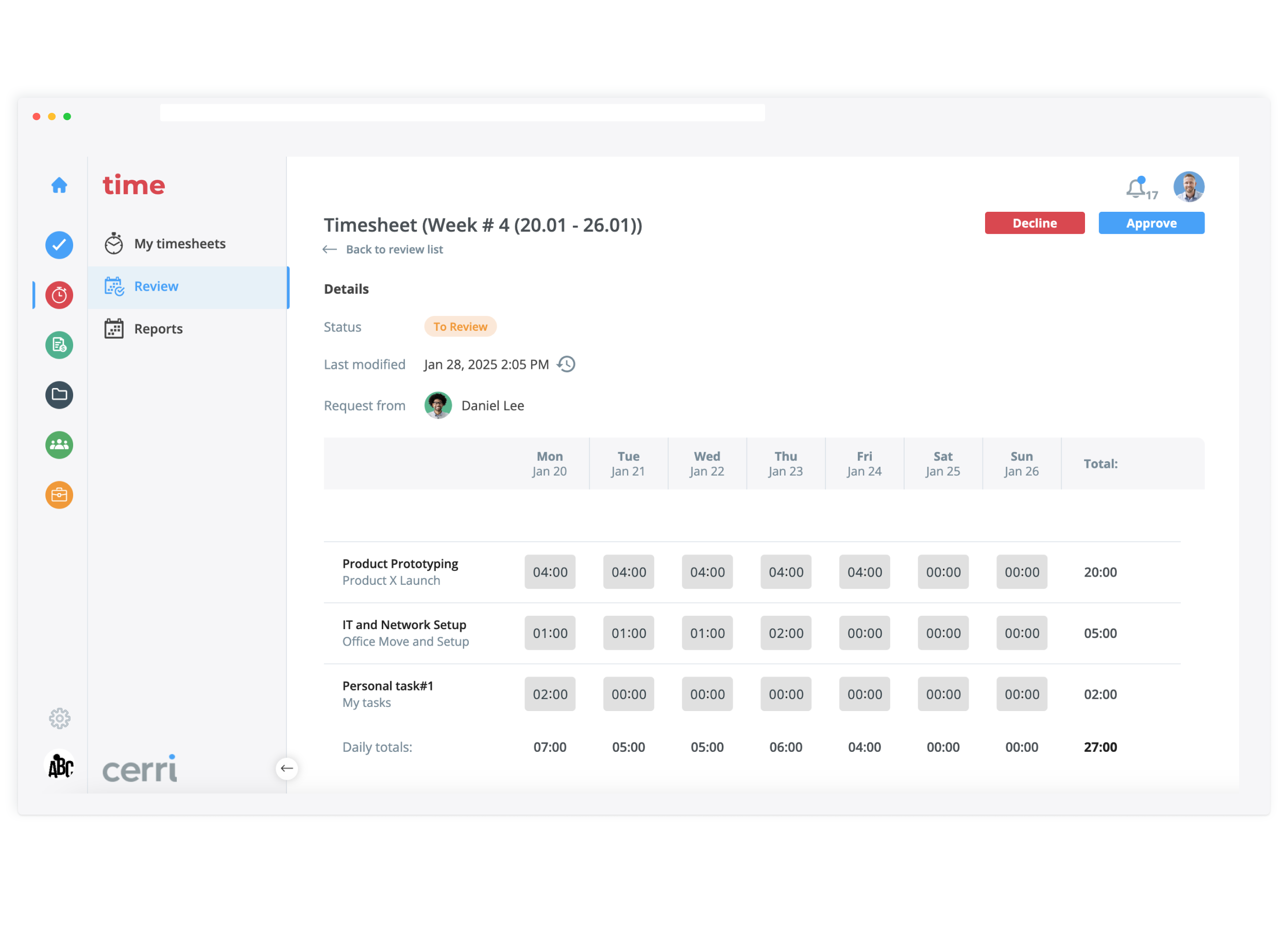Open the settings gear icon
The image size is (1288, 945).
click(59, 718)
